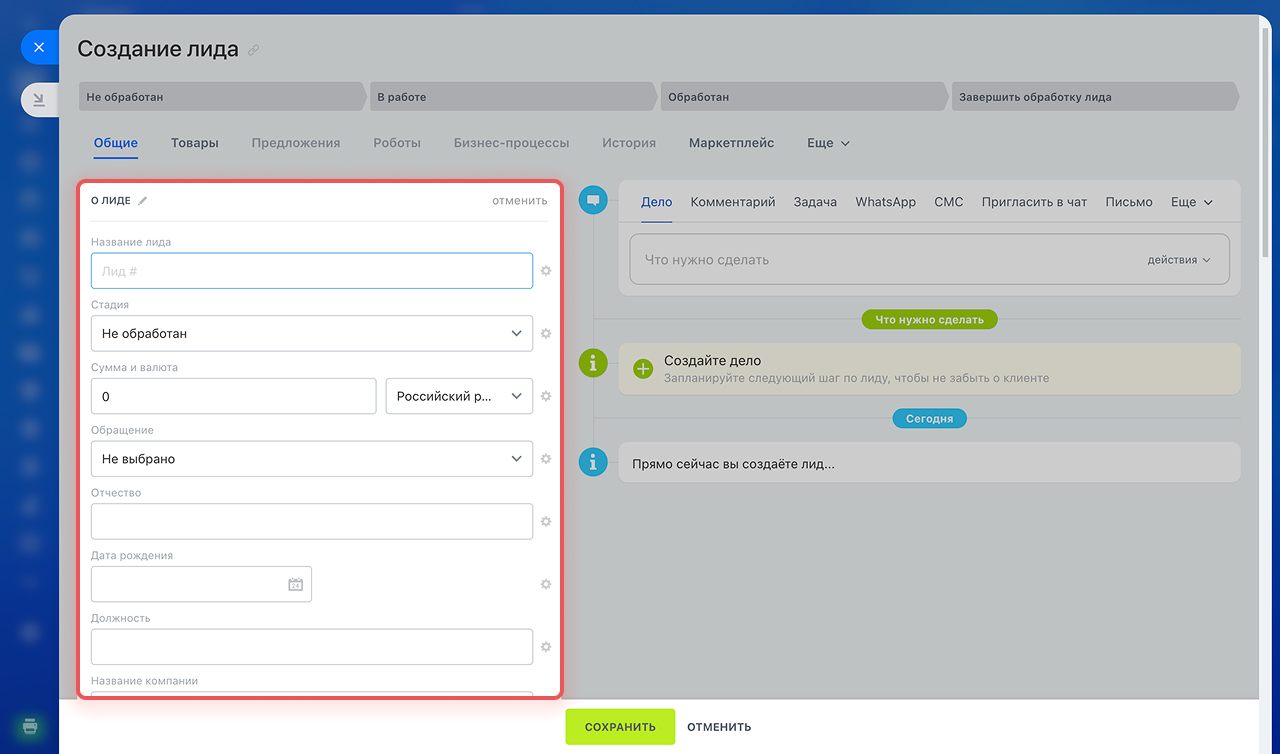This screenshot has width=1280, height=754.
Task: Click the printer icon in left sidebar
Action: 30,726
